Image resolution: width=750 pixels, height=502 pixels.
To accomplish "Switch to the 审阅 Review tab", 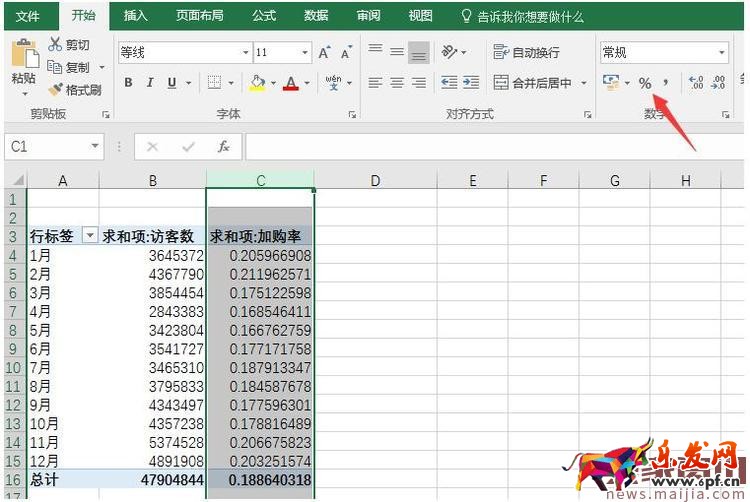I will click(x=368, y=16).
